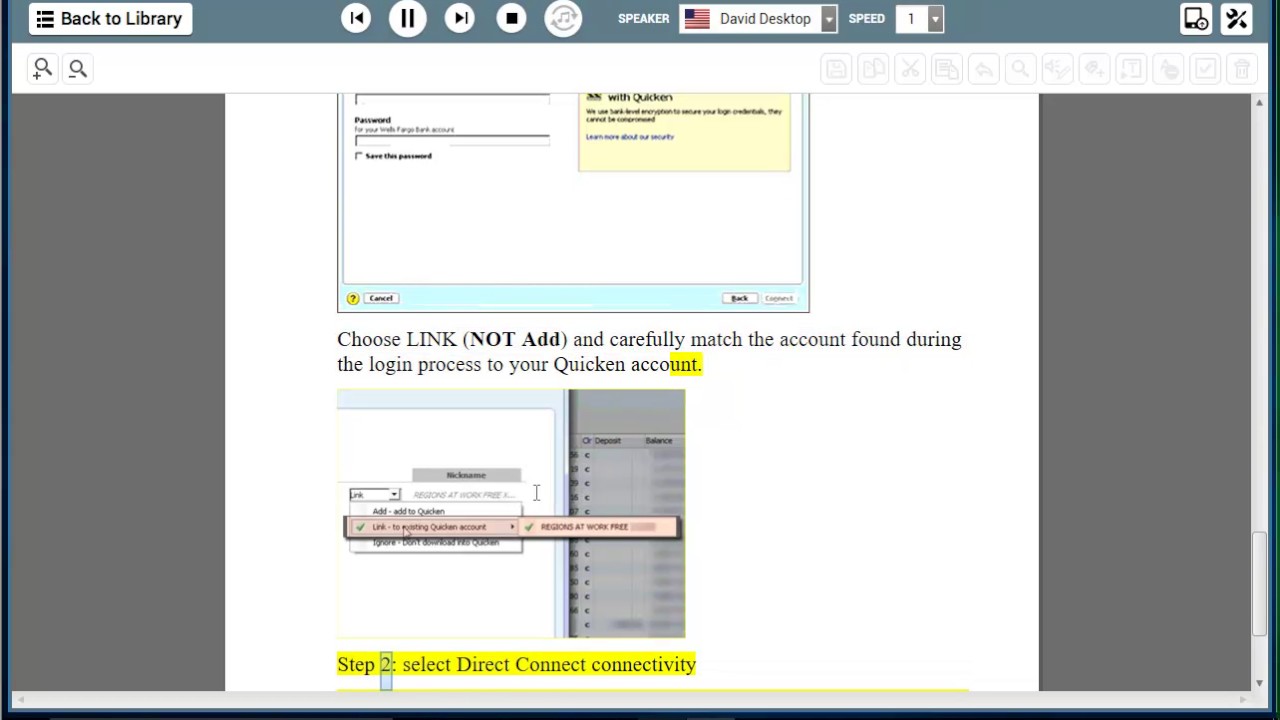The height and width of the screenshot is (720, 1280).
Task: Click the scroll down arrow
Action: point(1259,683)
